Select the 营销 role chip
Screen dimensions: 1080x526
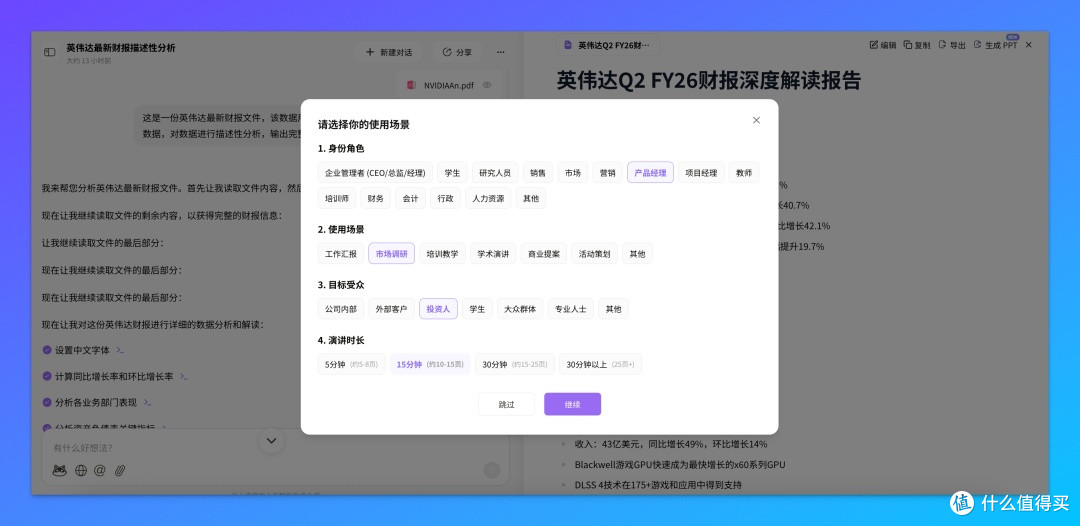(608, 173)
